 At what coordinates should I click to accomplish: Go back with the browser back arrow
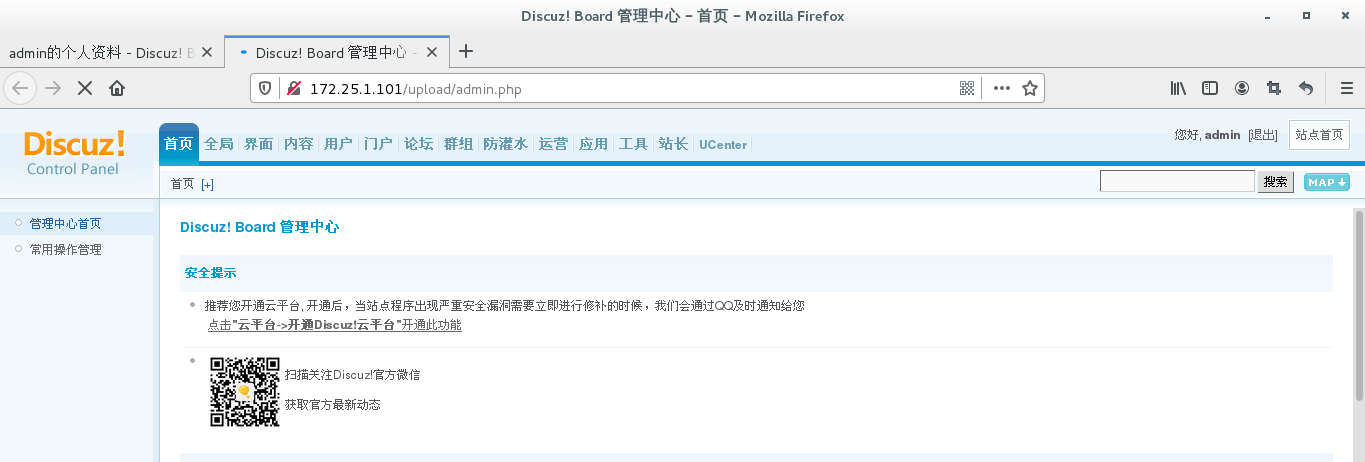click(x=20, y=88)
